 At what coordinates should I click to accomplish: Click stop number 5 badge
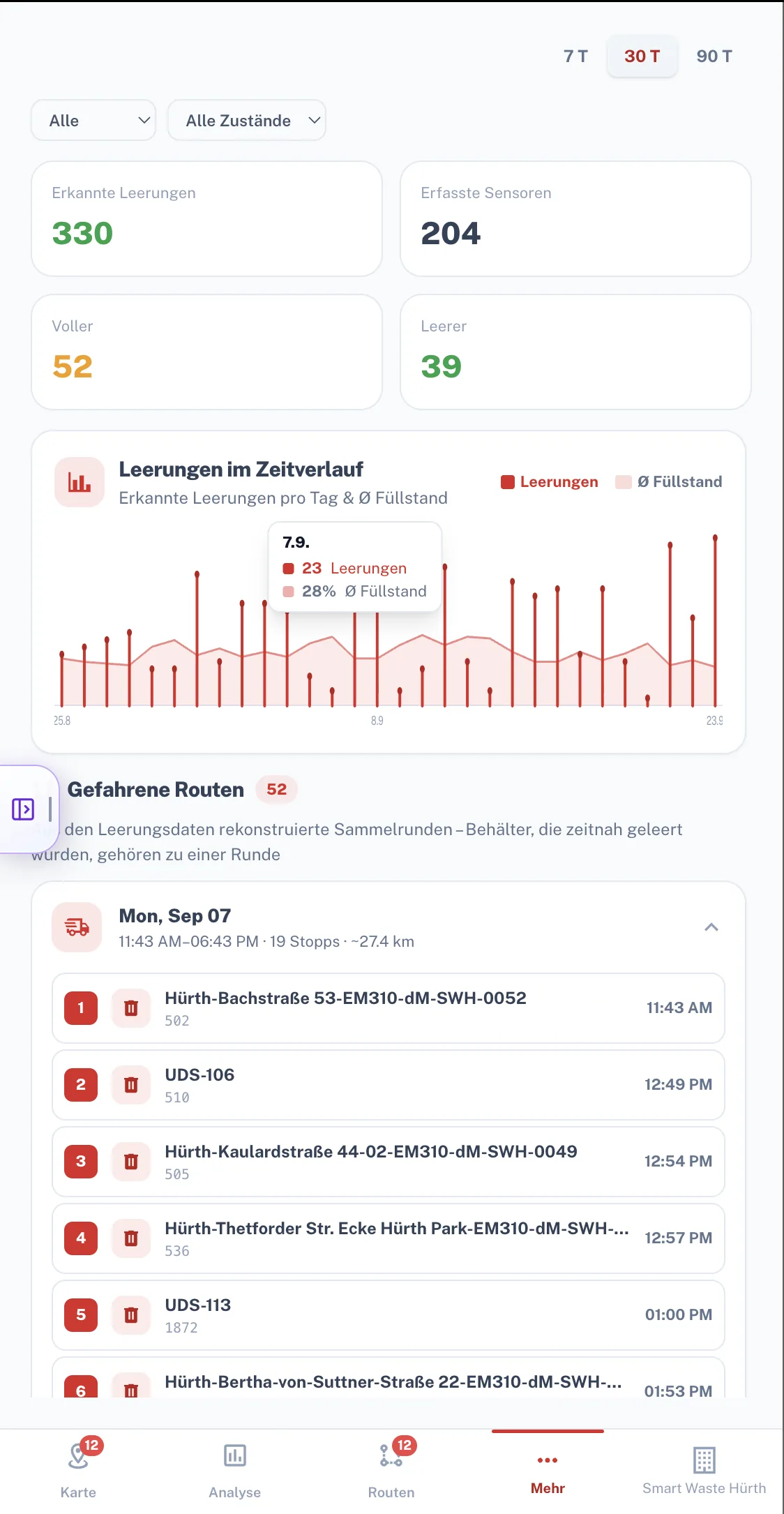coord(81,1314)
